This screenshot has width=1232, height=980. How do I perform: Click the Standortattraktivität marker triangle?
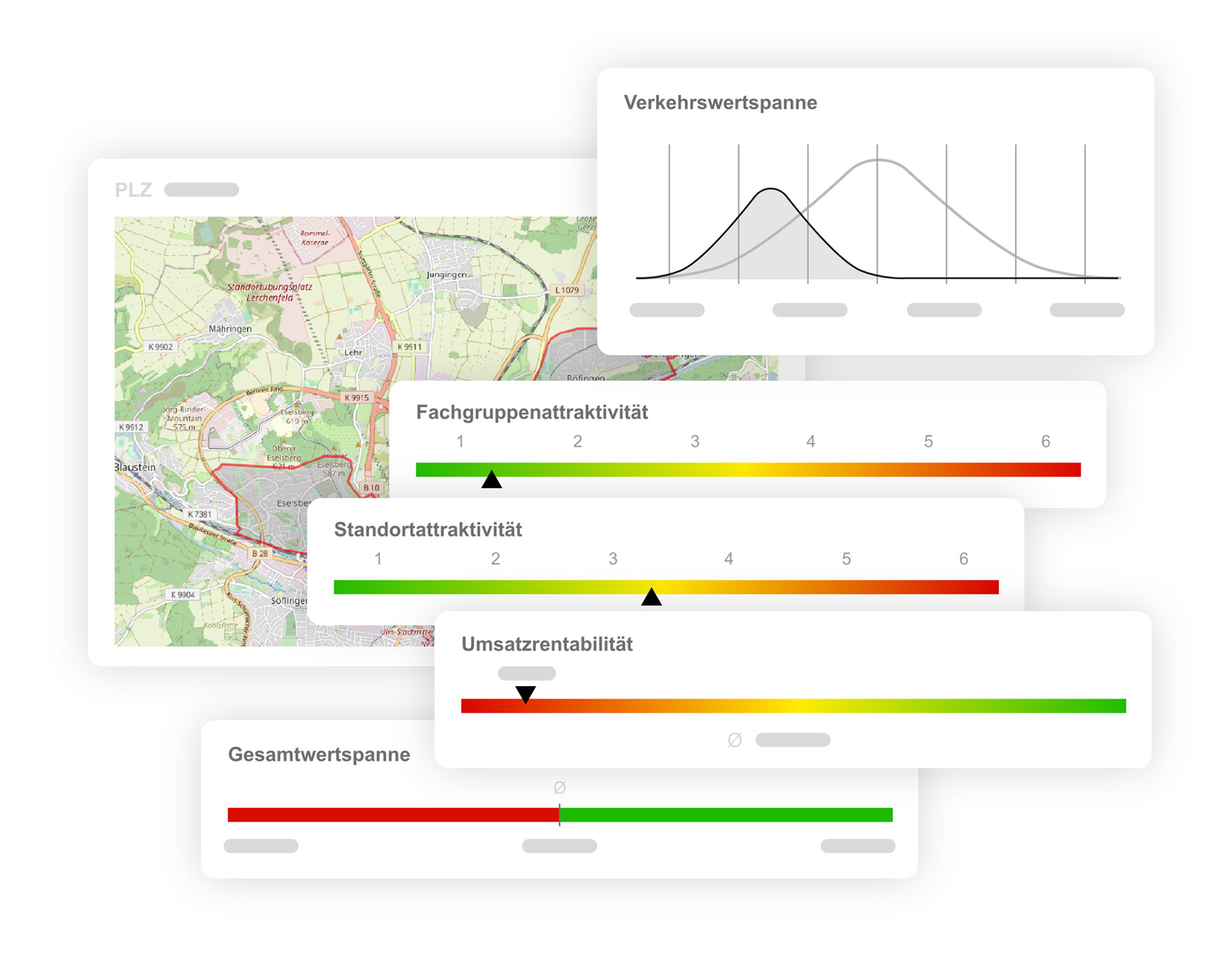(x=651, y=597)
